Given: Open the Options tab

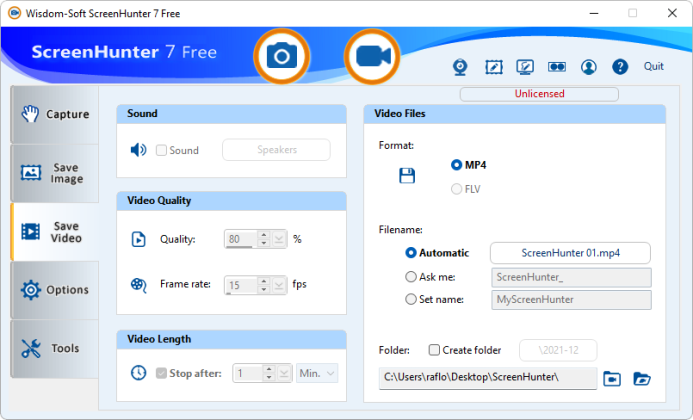Looking at the screenshot, I should [x=55, y=290].
